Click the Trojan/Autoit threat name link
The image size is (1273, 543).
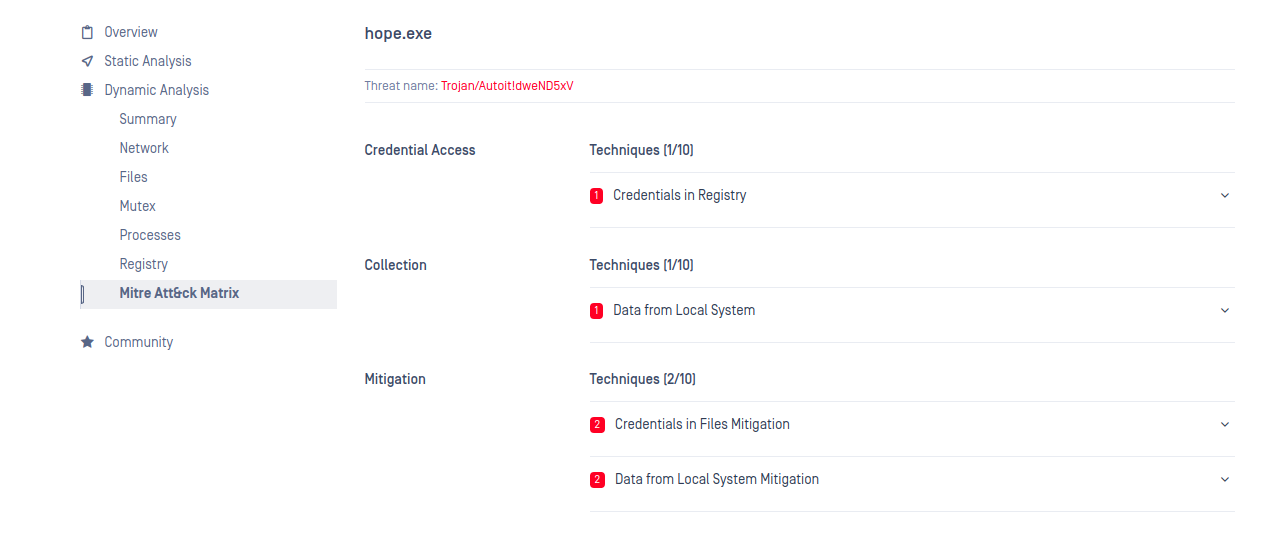click(507, 86)
